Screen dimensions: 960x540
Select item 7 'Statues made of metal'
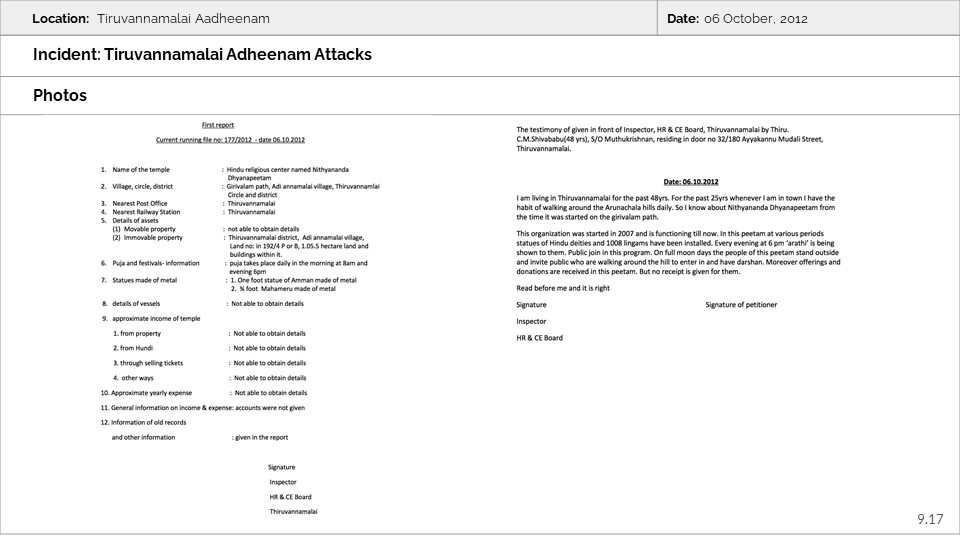pos(144,281)
